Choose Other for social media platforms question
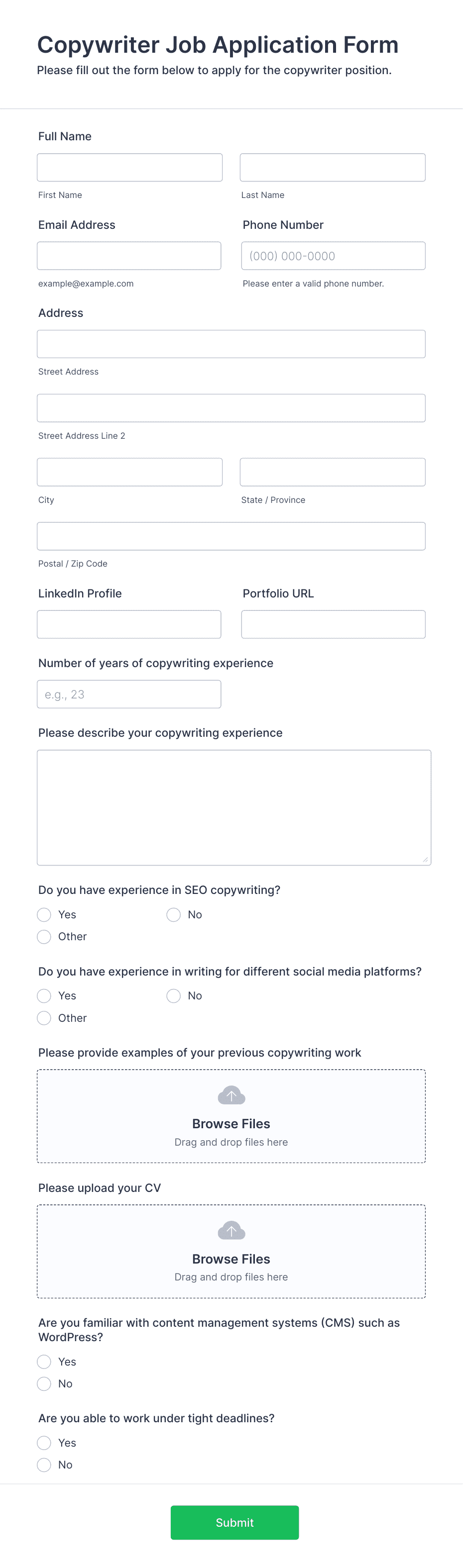 (43, 1018)
